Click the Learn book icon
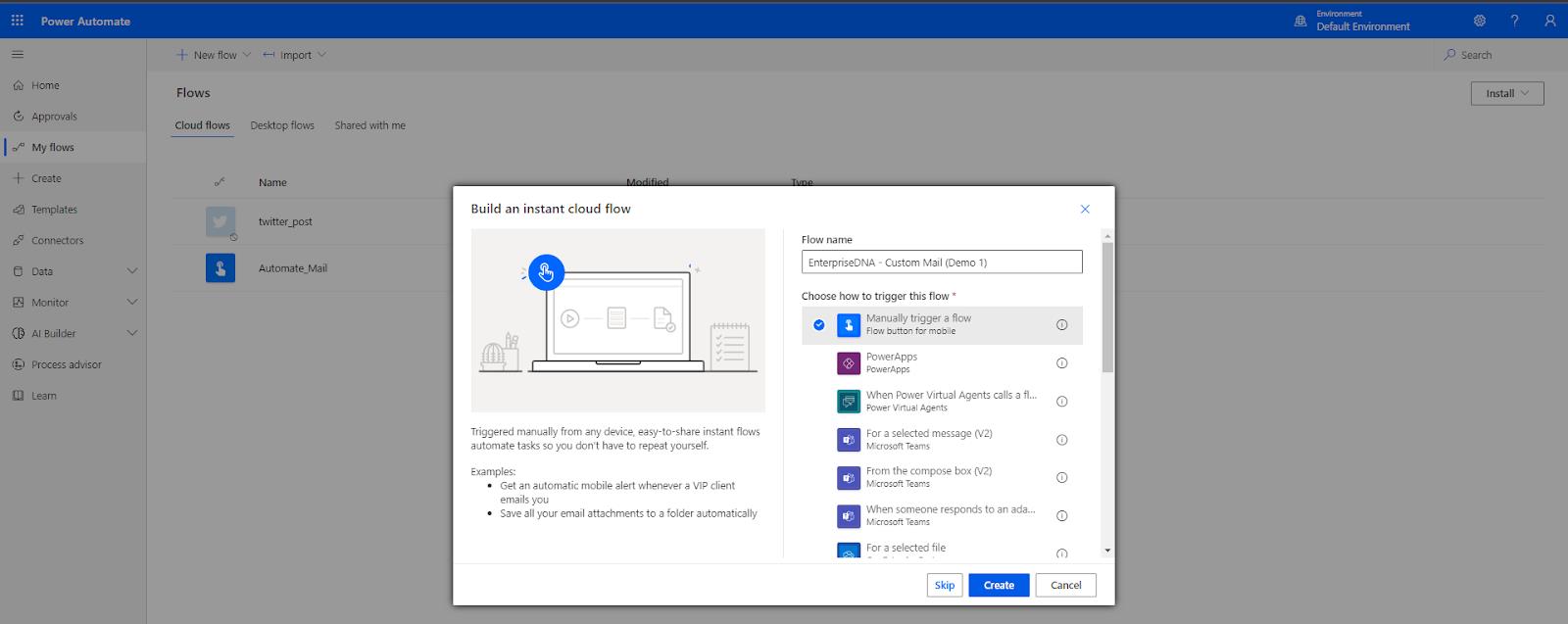This screenshot has width=1568, height=624. pos(19,396)
